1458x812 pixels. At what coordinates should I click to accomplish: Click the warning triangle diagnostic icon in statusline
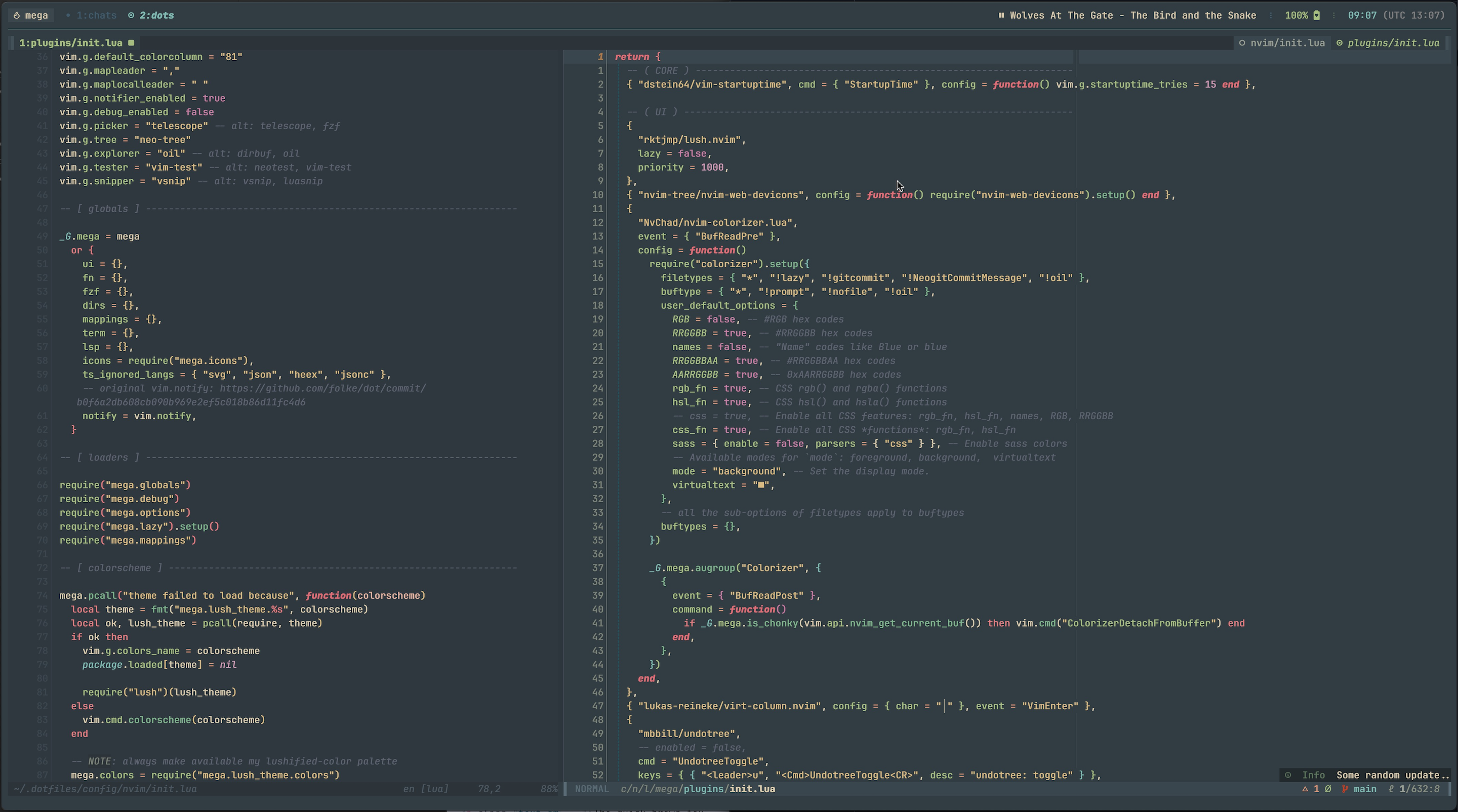pos(1305,789)
